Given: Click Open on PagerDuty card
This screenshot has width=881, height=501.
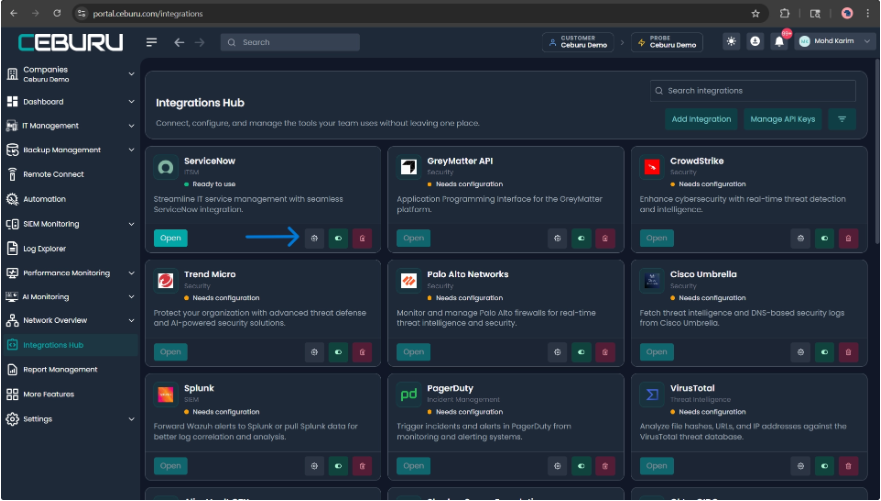Looking at the screenshot, I should [x=414, y=466].
